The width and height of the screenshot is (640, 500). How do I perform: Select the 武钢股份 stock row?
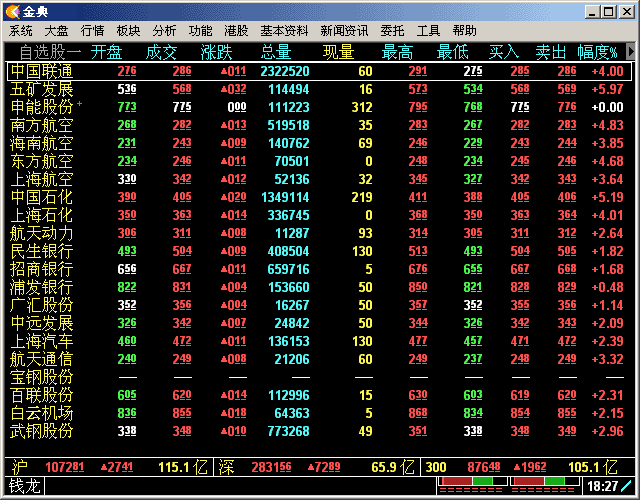point(319,431)
